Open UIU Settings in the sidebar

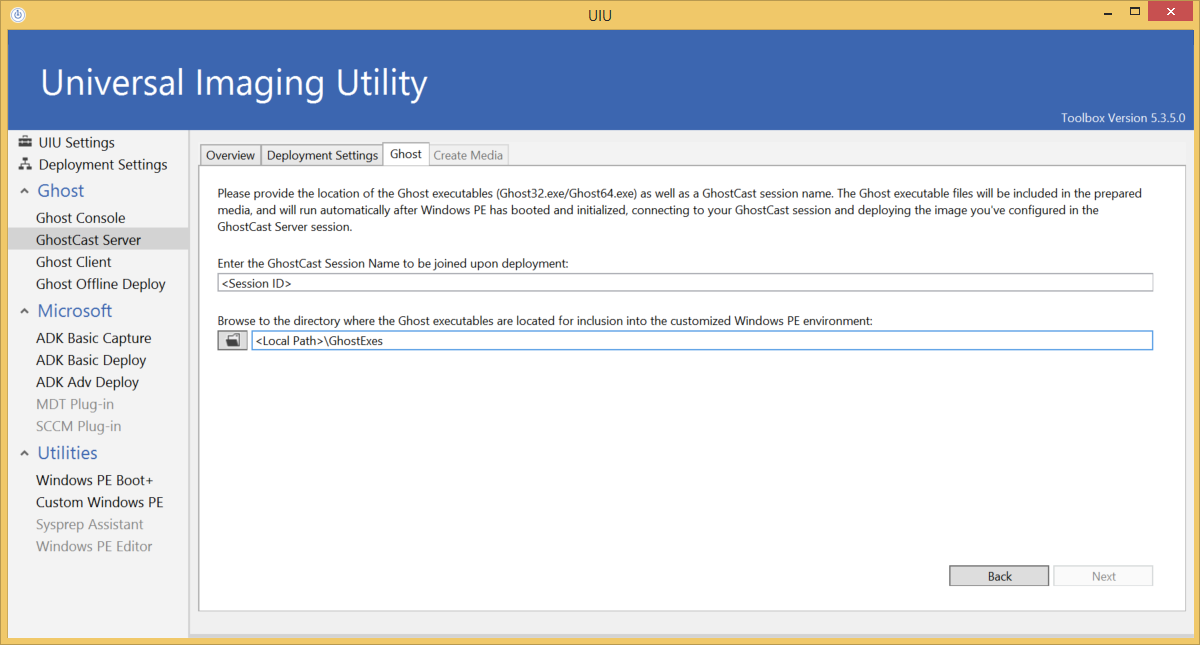[x=77, y=142]
